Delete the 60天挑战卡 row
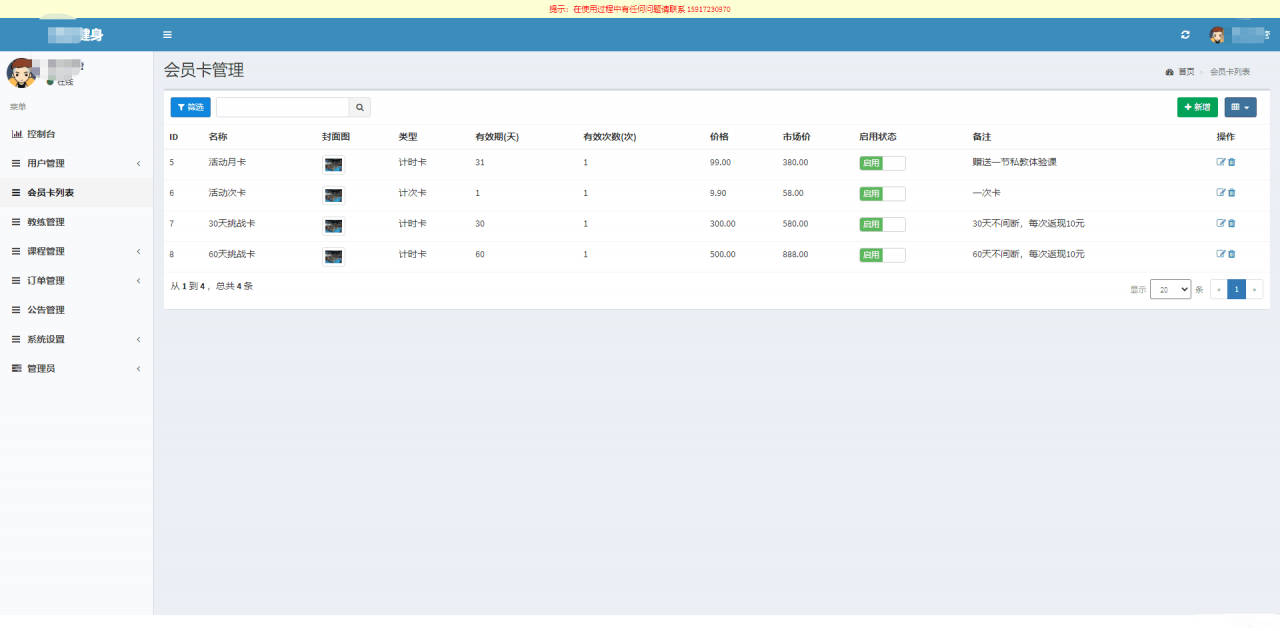 pos(1231,254)
